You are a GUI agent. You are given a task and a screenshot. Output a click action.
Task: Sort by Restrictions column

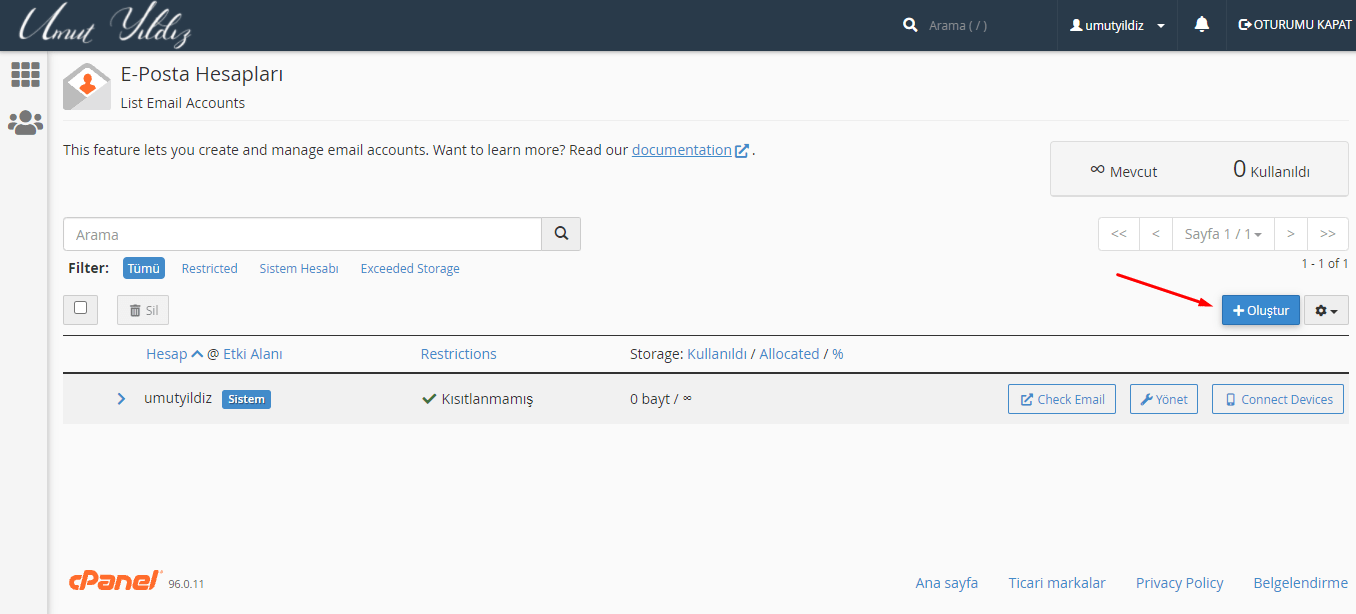pos(458,354)
